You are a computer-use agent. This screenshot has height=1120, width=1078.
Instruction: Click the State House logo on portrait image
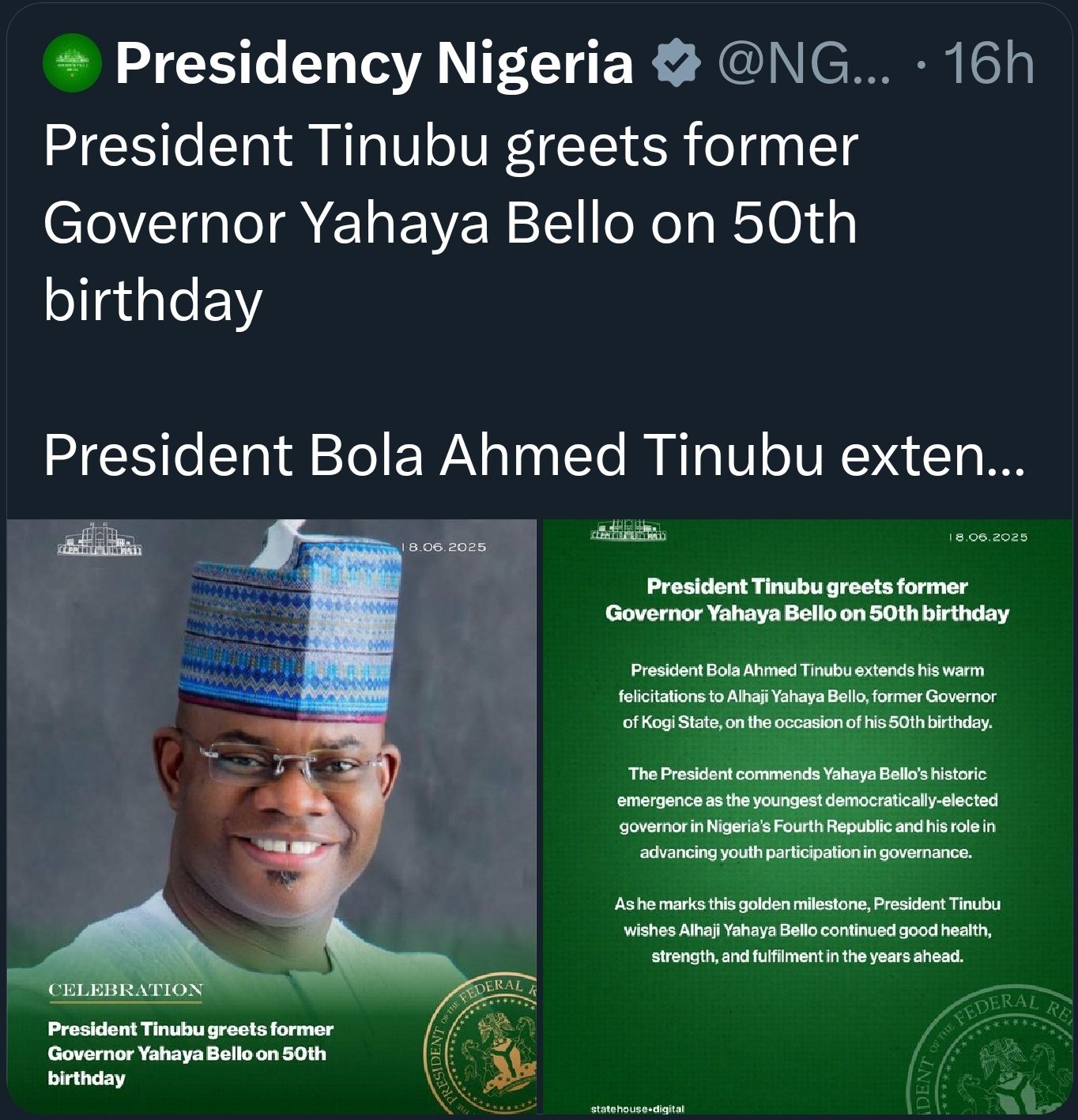[x=100, y=539]
